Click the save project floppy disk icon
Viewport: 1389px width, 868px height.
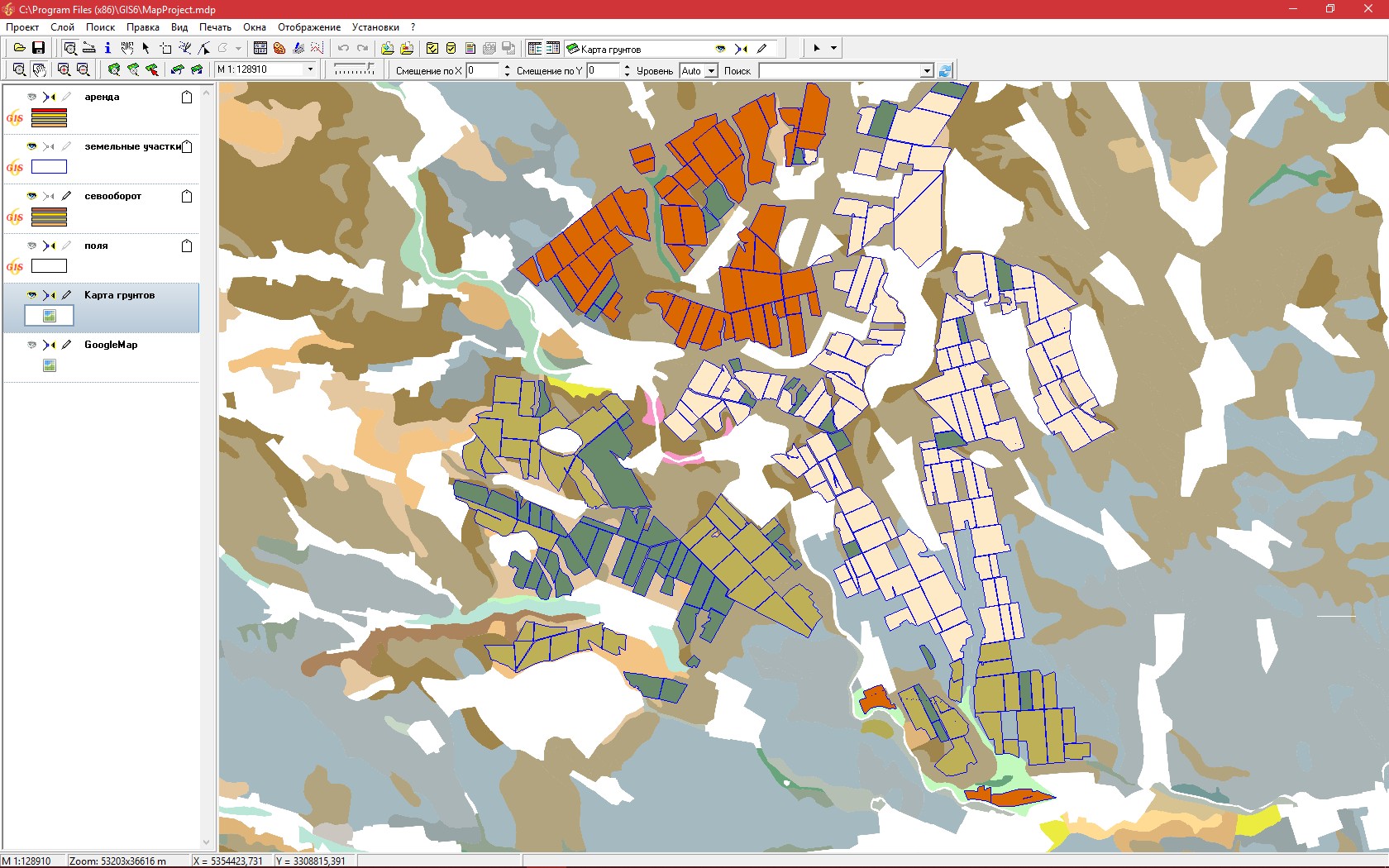(38, 48)
